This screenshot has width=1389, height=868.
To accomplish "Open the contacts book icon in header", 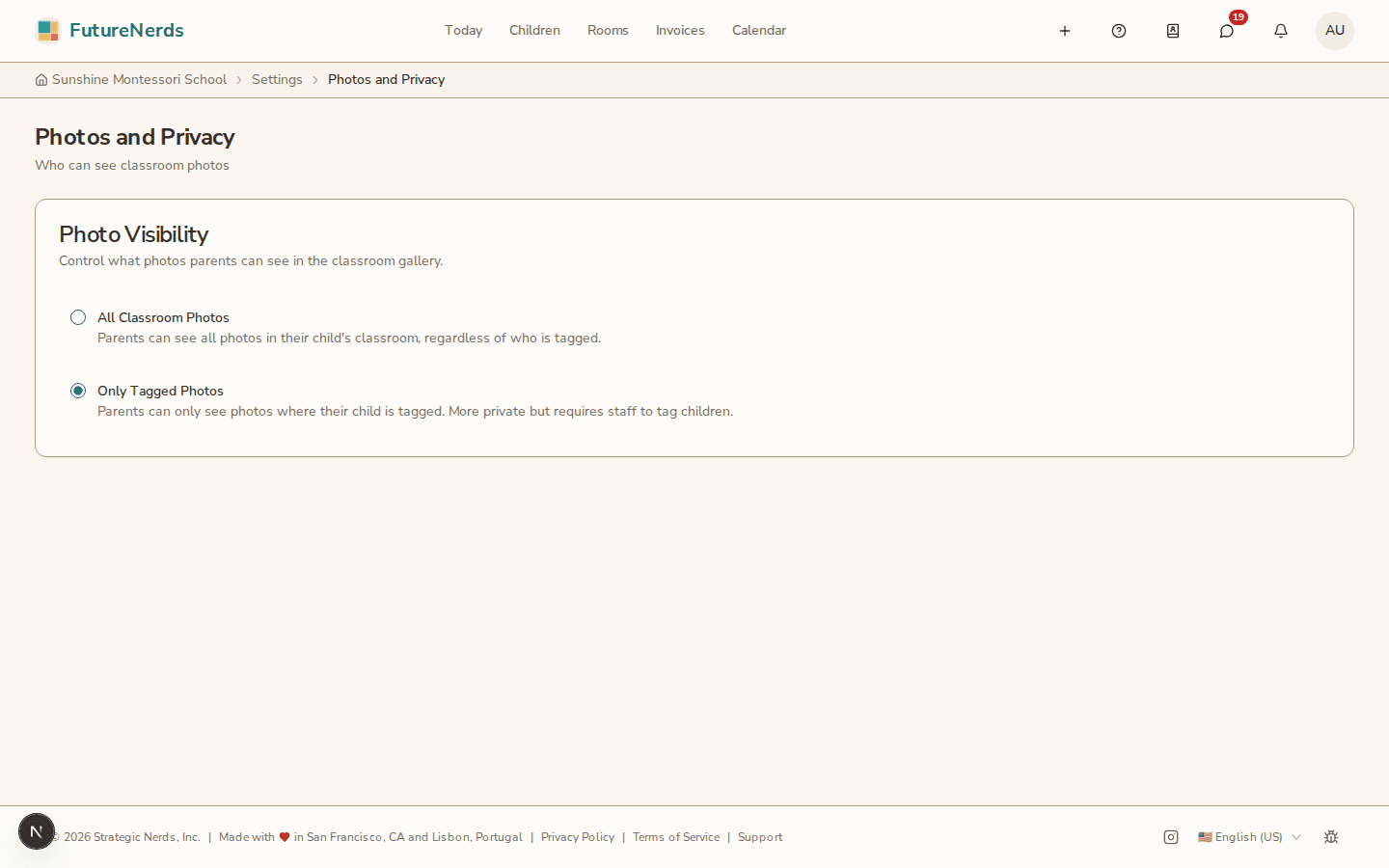I will pyautogui.click(x=1173, y=31).
